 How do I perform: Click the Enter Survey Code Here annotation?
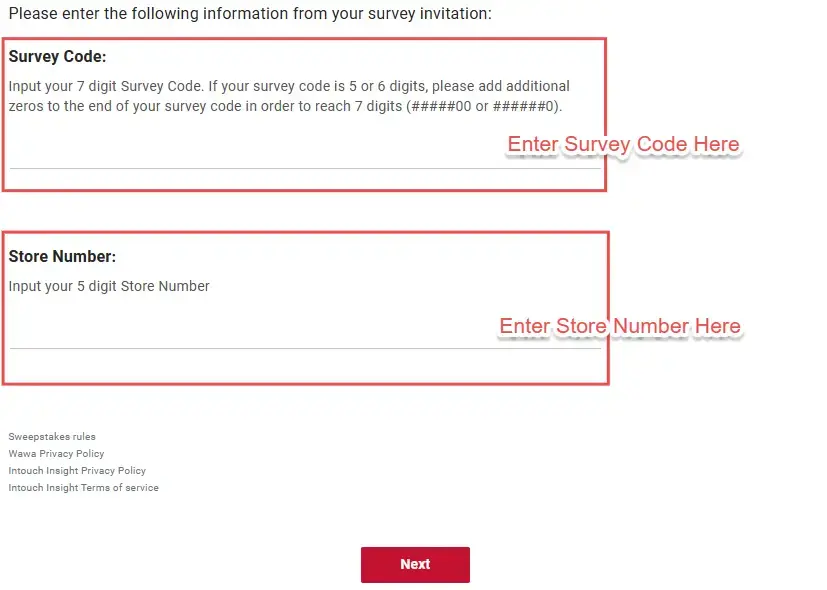point(622,145)
